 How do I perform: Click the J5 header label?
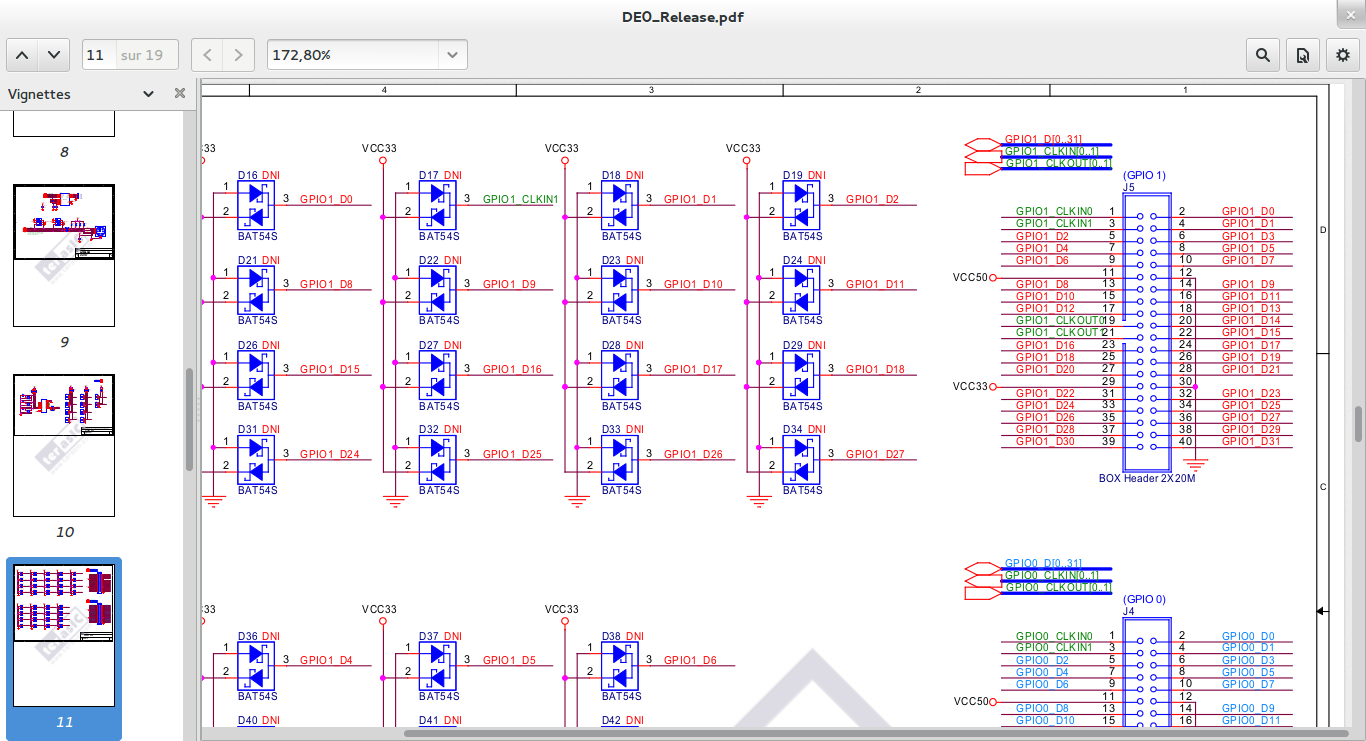pos(1128,187)
